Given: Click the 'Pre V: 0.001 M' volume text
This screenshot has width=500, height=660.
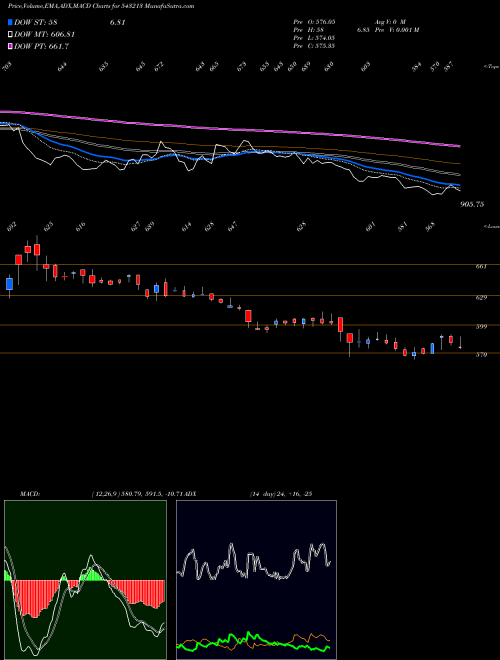Looking at the screenshot, I should click(396, 30).
